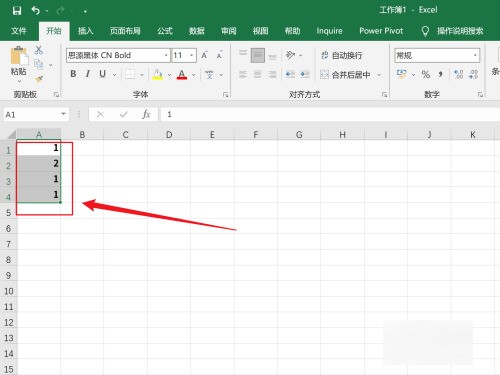Switch to the 开始 tab
Image resolution: width=500 pixels, height=375 pixels.
(54, 31)
